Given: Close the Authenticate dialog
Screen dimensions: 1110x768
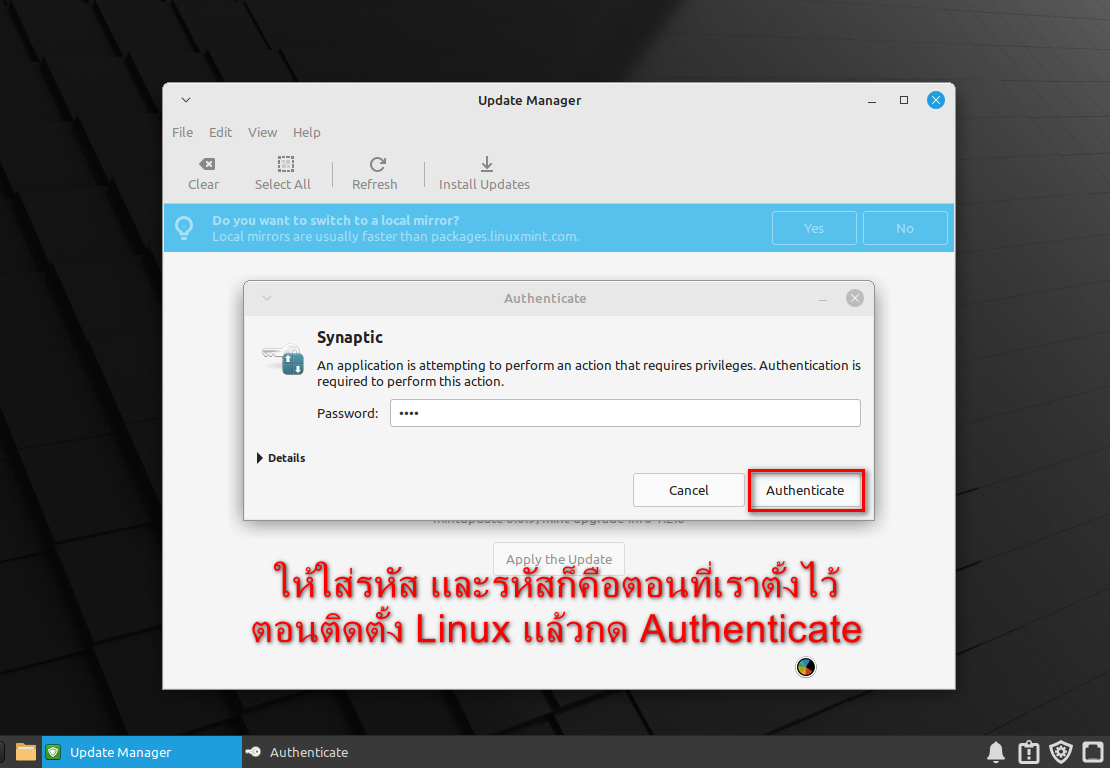Looking at the screenshot, I should pos(854,298).
